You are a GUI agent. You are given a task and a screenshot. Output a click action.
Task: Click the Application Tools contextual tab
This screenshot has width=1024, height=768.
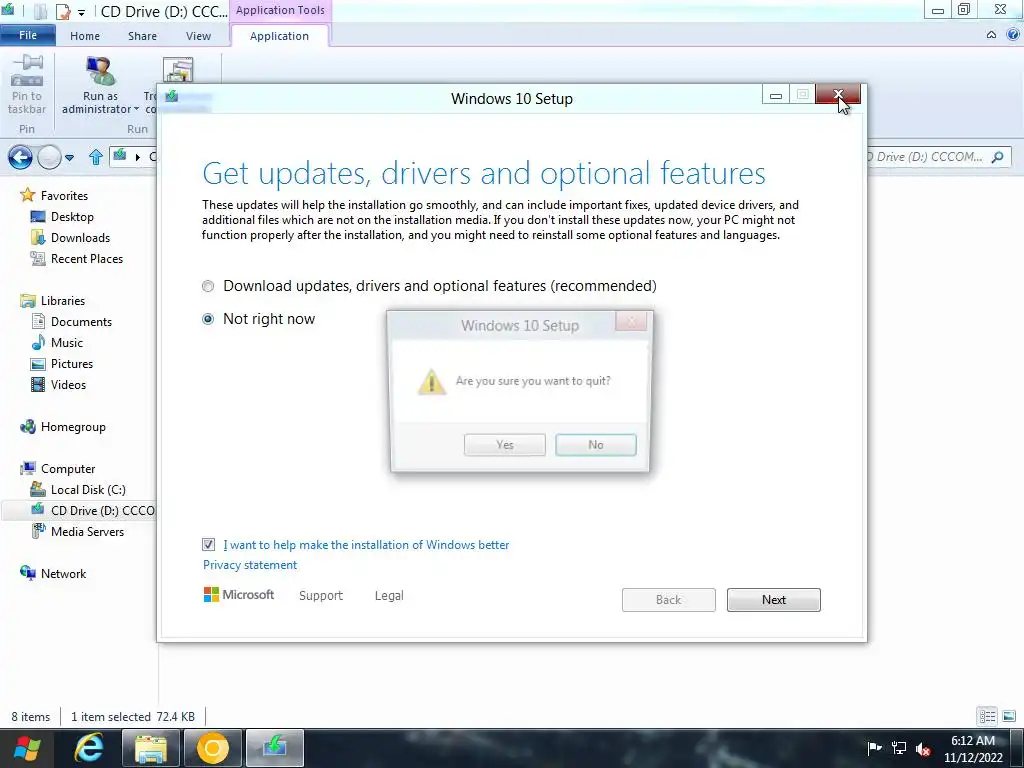tap(280, 10)
